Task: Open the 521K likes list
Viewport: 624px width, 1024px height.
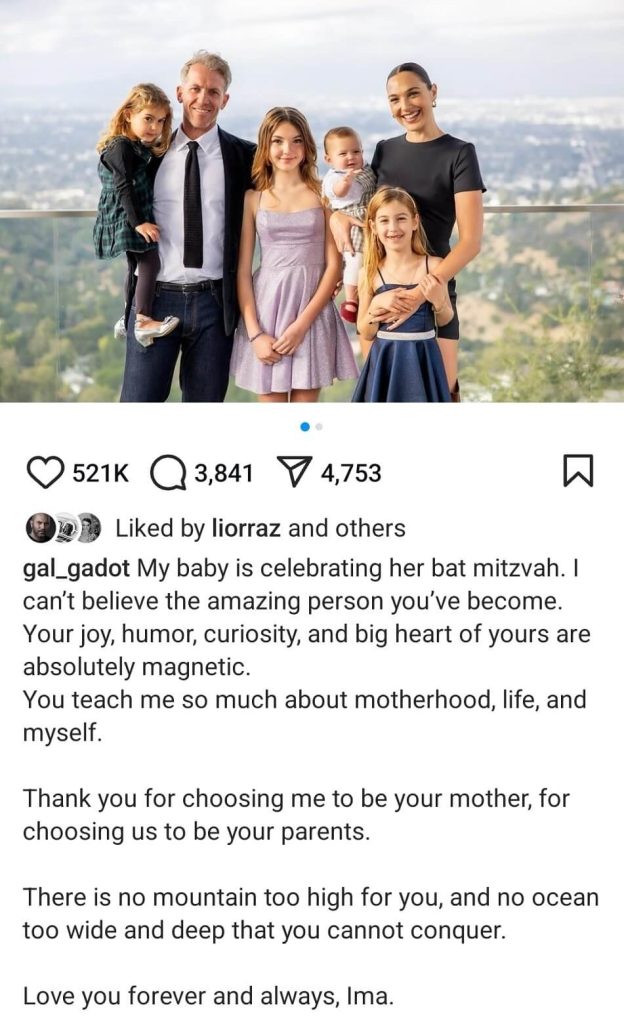Action: pyautogui.click(x=101, y=473)
